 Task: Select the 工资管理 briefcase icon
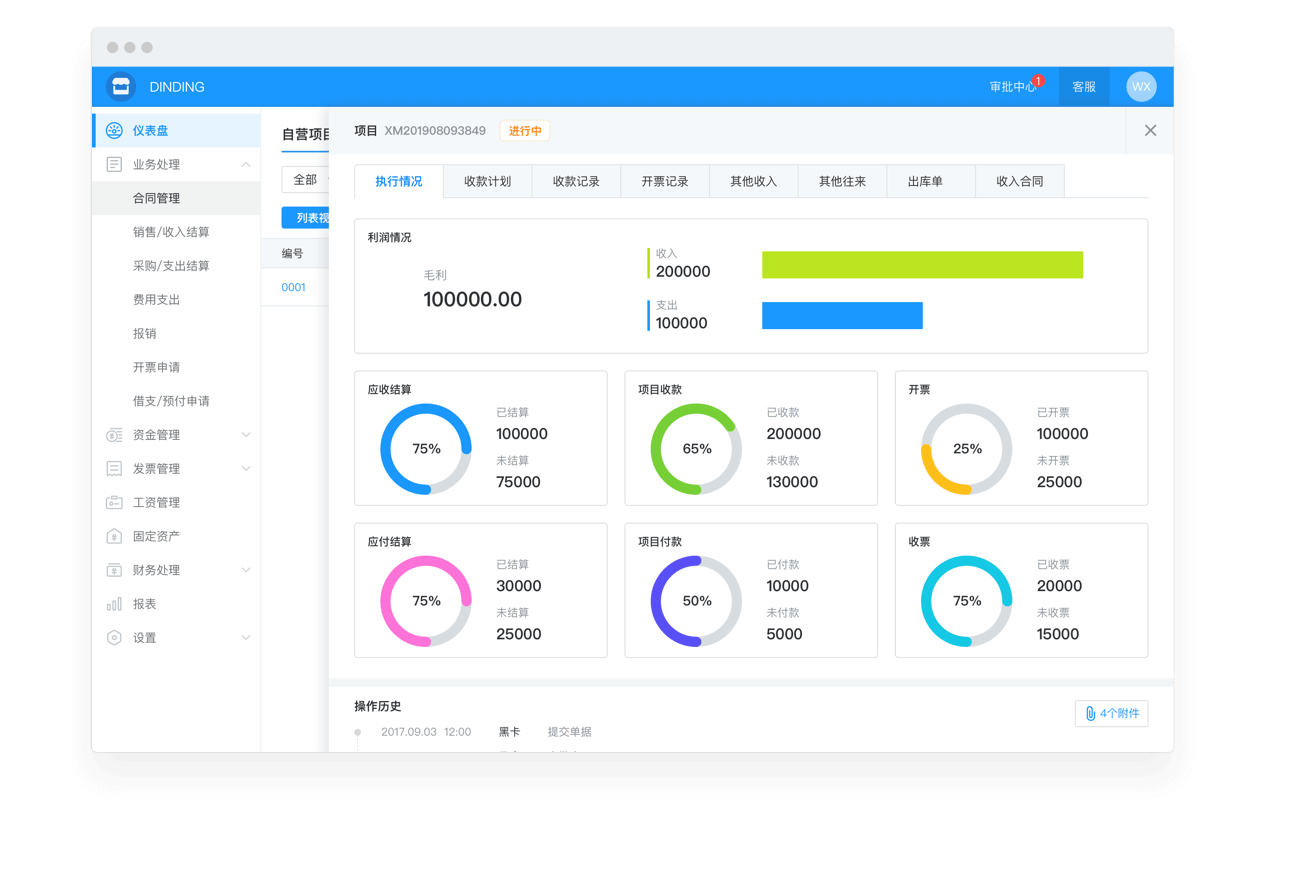click(x=114, y=502)
